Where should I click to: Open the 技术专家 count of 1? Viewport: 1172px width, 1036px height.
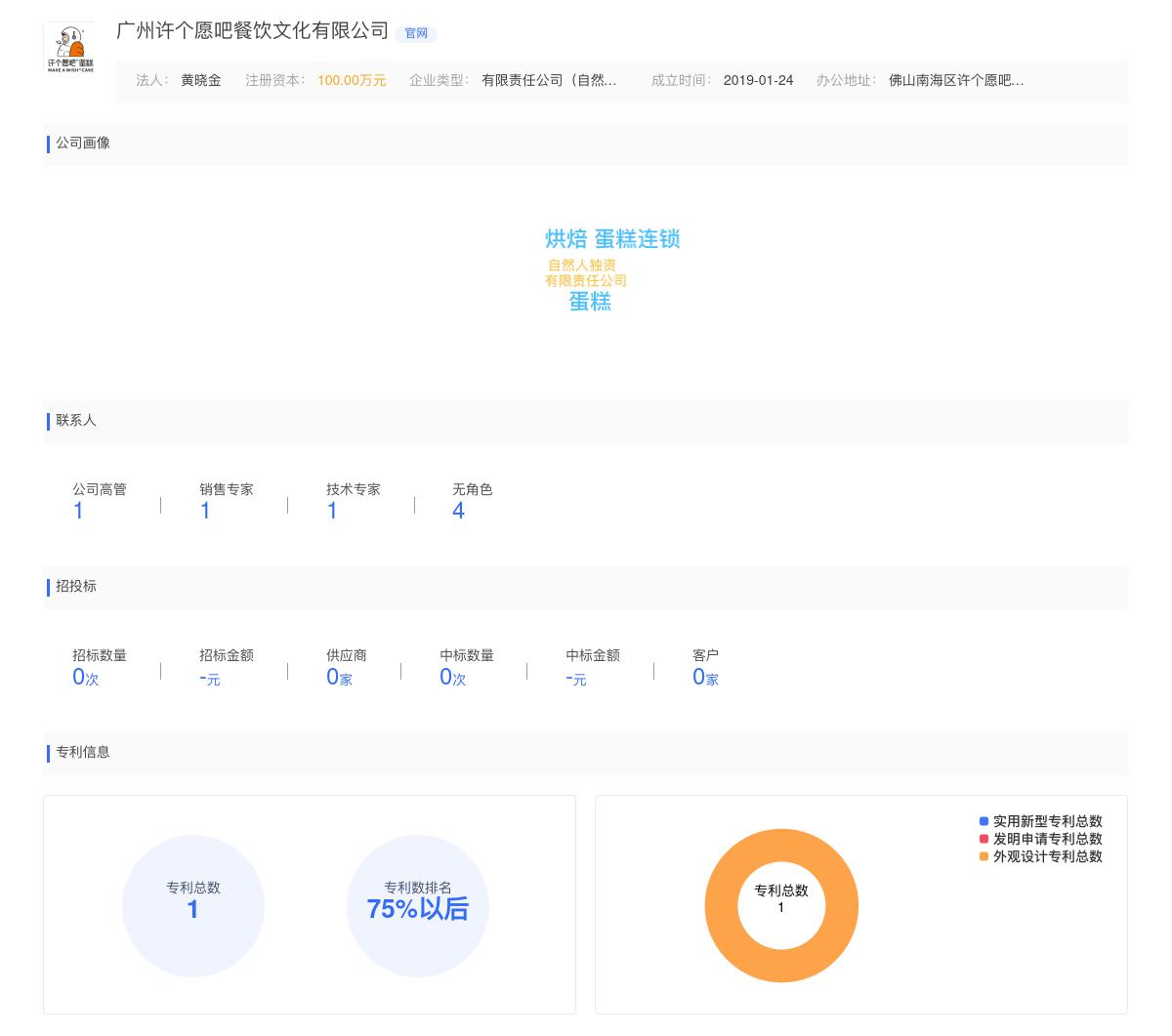coord(332,511)
